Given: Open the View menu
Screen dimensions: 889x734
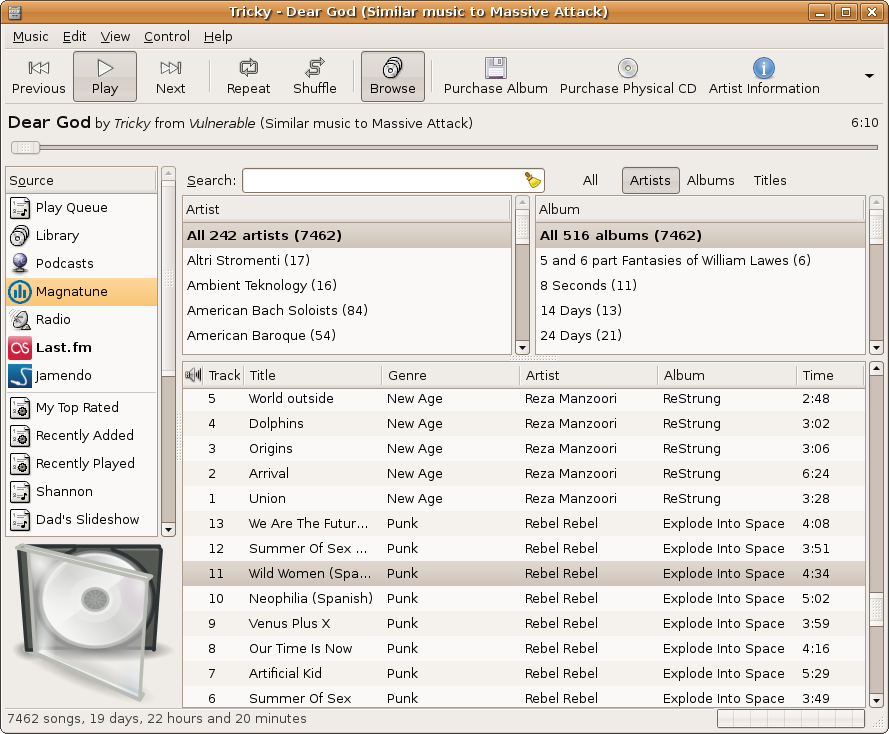Looking at the screenshot, I should pyautogui.click(x=115, y=37).
